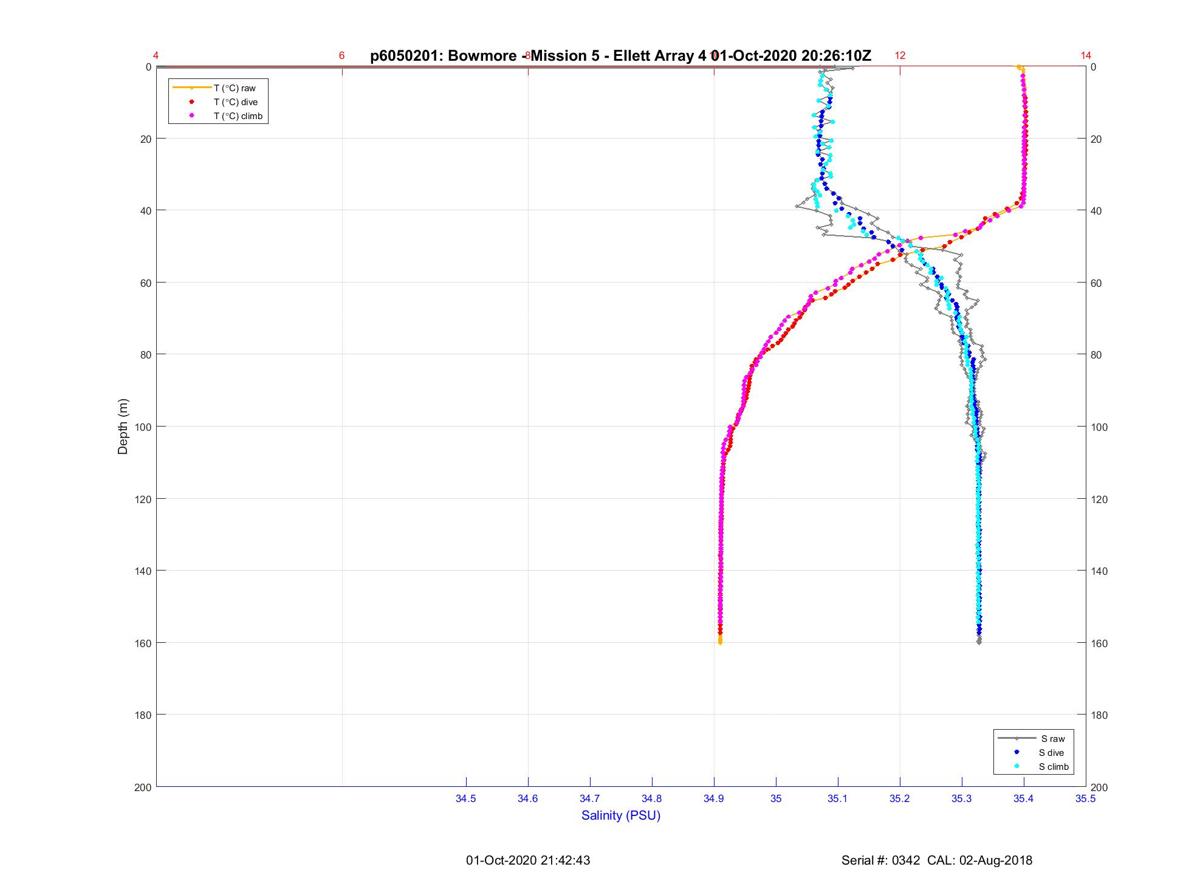Image resolution: width=1200 pixels, height=885 pixels.
Task: Click the right-axis depth tick label 140
Action: (1101, 571)
